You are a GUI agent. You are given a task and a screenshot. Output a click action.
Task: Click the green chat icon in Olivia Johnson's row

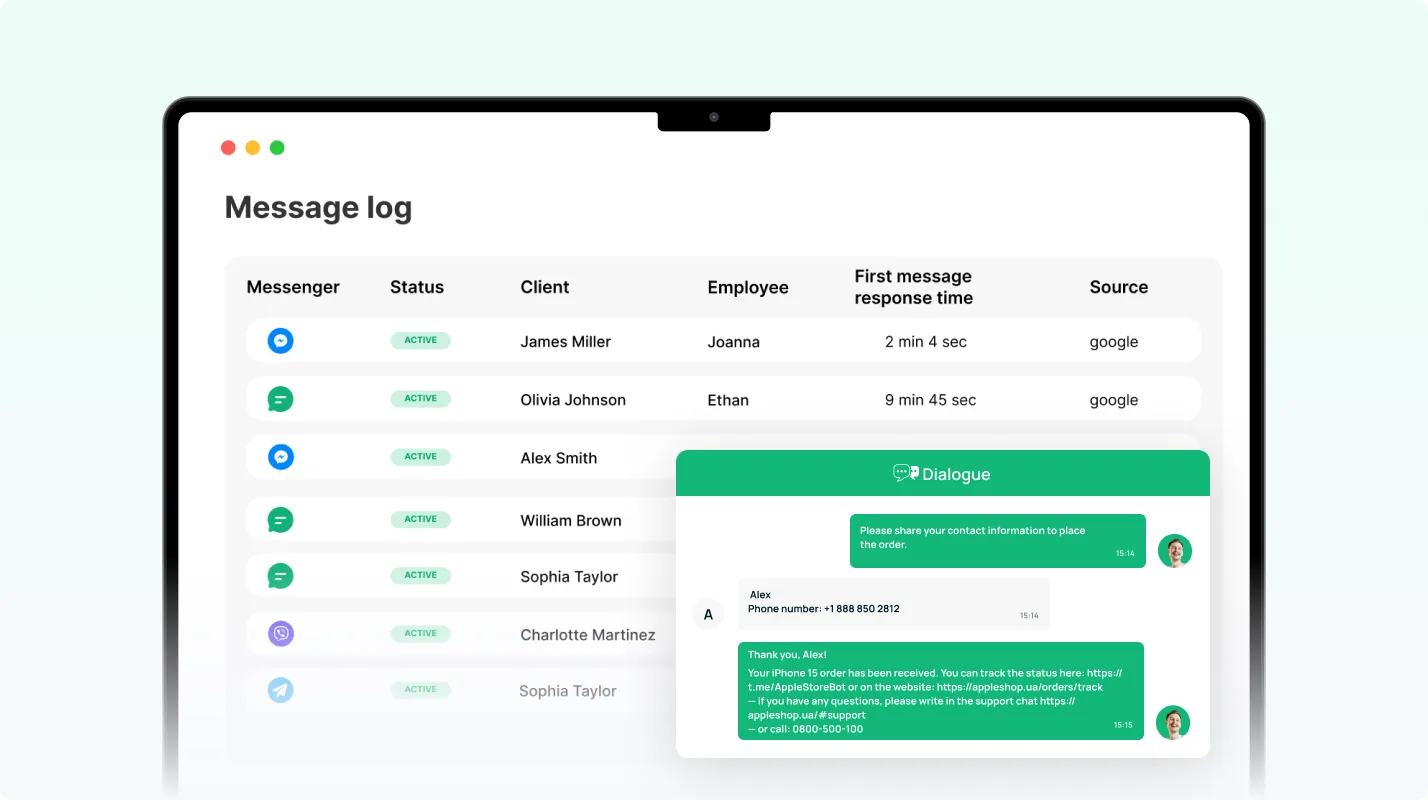[x=281, y=399]
